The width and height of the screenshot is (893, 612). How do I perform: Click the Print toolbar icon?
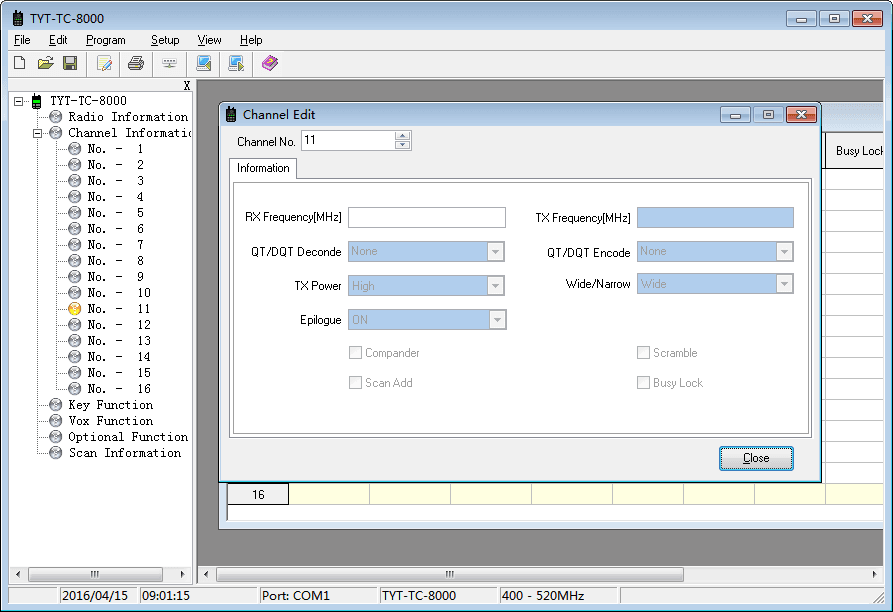pyautogui.click(x=136, y=64)
